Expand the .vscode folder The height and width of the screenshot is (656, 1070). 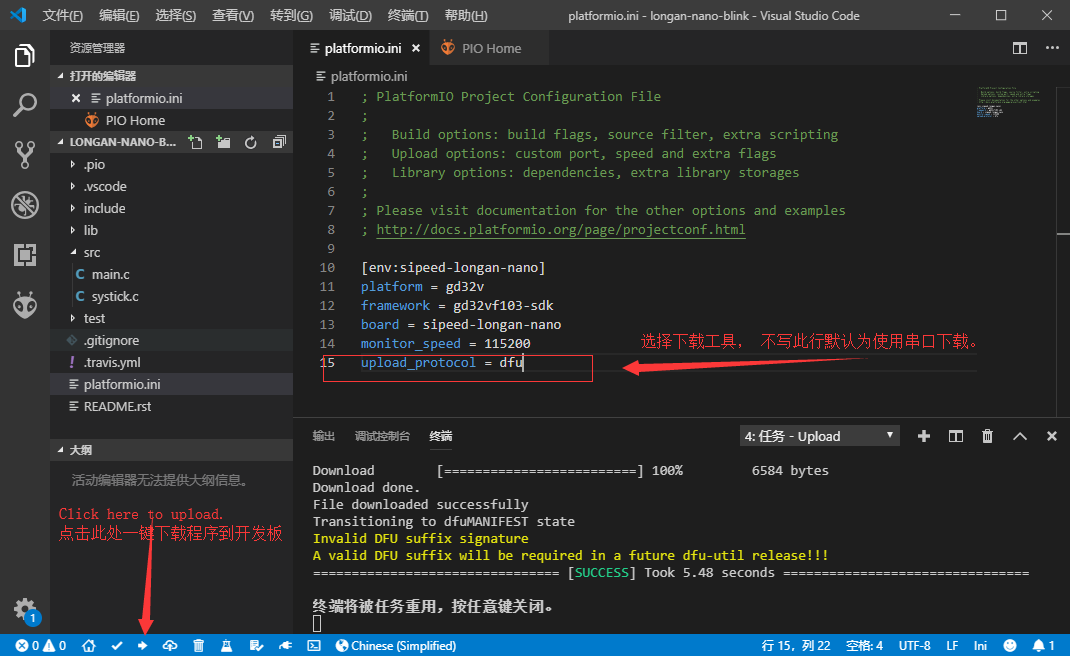(72, 186)
